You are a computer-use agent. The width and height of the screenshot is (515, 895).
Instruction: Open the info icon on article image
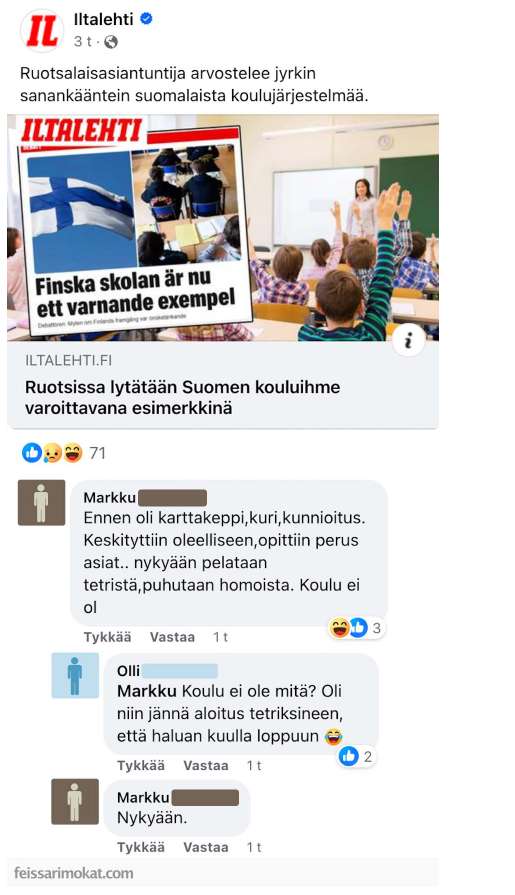(408, 341)
